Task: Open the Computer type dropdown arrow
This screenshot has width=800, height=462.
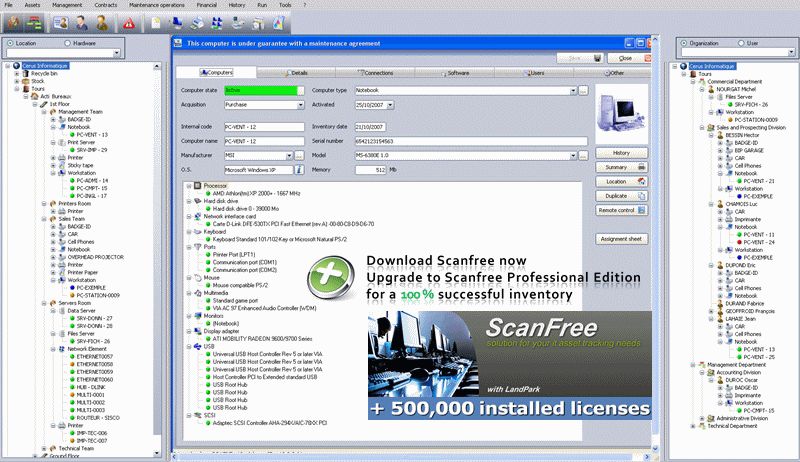Action: point(573,90)
